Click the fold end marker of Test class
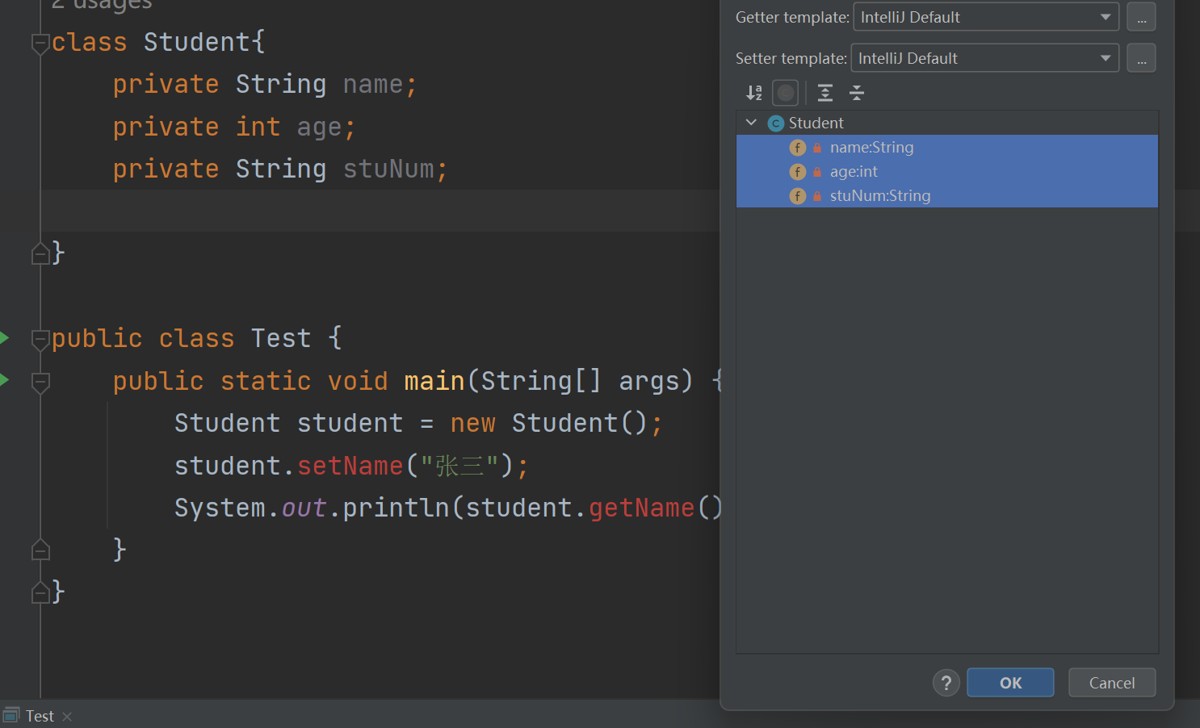The width and height of the screenshot is (1200, 728). coord(40,592)
